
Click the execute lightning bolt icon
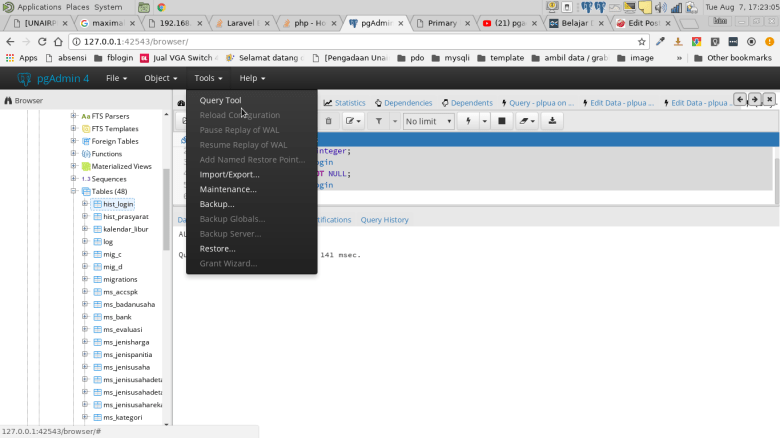470,121
